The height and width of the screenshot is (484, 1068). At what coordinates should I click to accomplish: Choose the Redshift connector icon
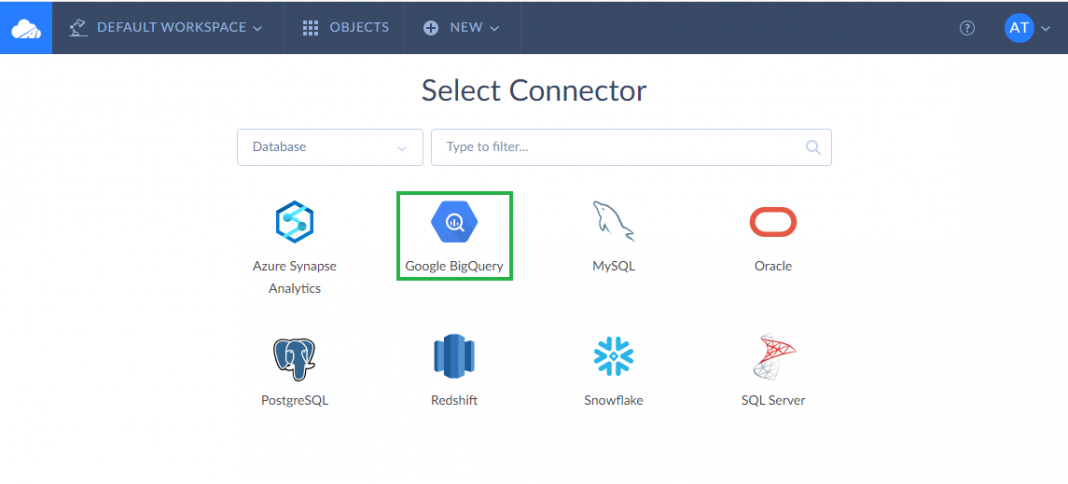(454, 357)
